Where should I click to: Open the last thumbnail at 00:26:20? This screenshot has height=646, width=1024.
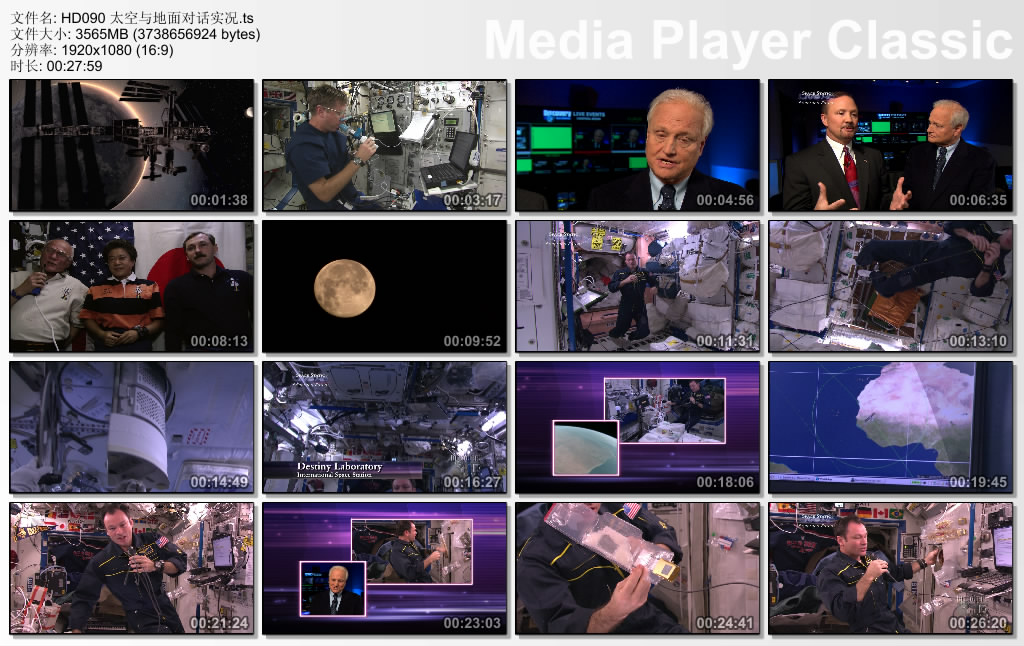(x=891, y=569)
